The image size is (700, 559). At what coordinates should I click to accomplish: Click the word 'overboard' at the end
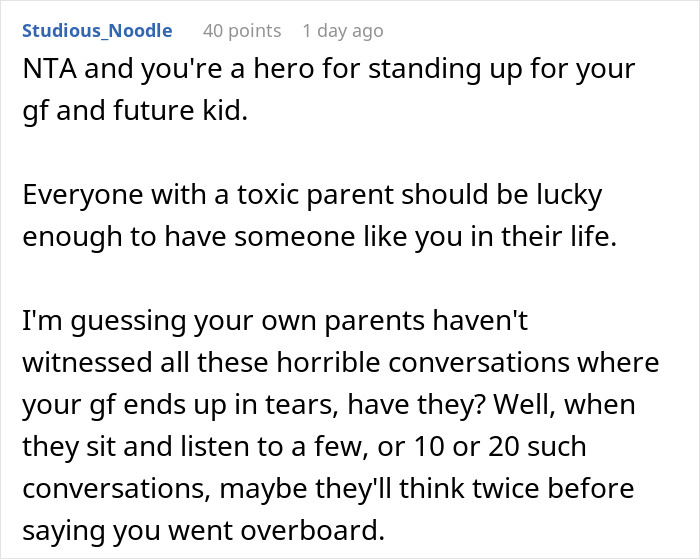point(313,530)
